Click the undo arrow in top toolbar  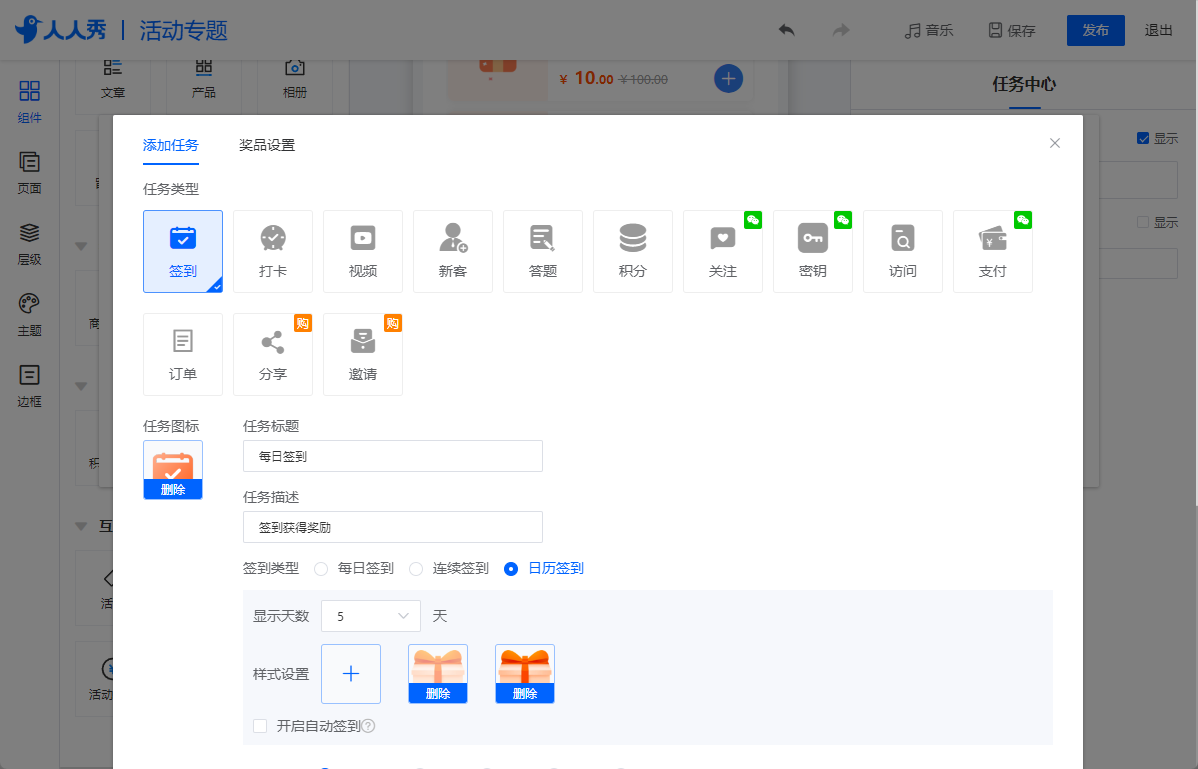pyautogui.click(x=786, y=30)
